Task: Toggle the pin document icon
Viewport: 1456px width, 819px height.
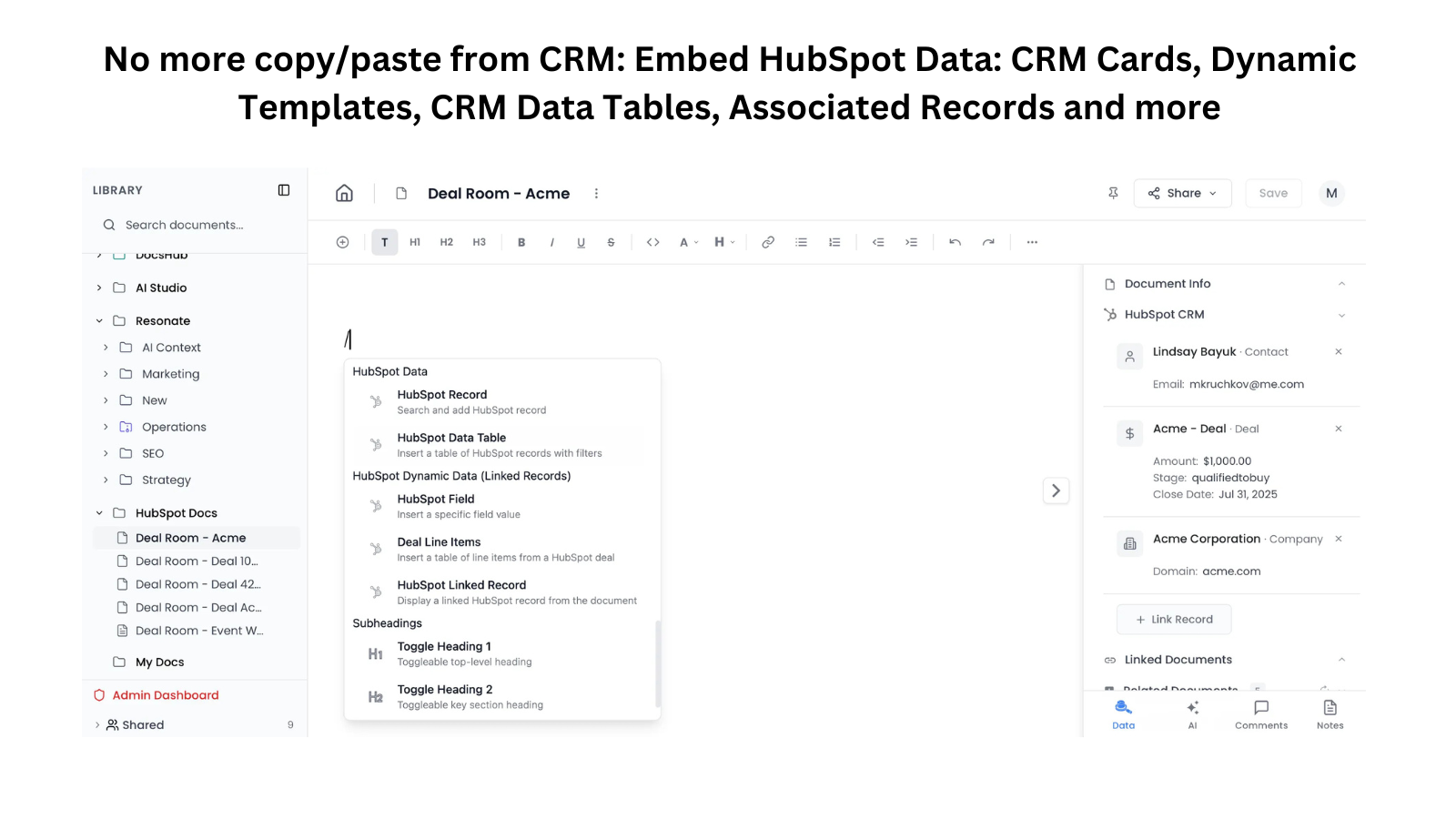Action: [1113, 193]
